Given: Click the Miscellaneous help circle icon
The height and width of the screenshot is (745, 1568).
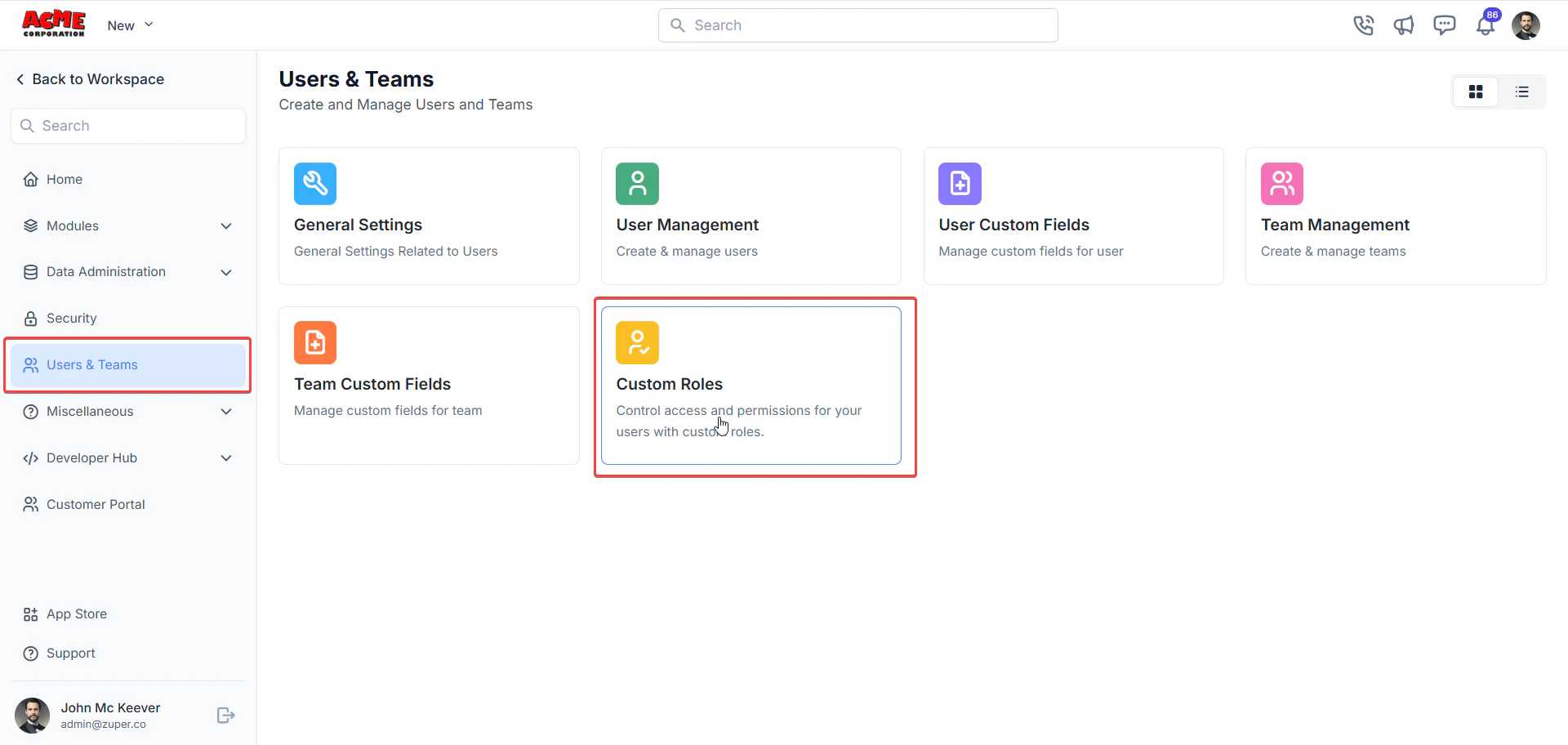Looking at the screenshot, I should pyautogui.click(x=31, y=412).
